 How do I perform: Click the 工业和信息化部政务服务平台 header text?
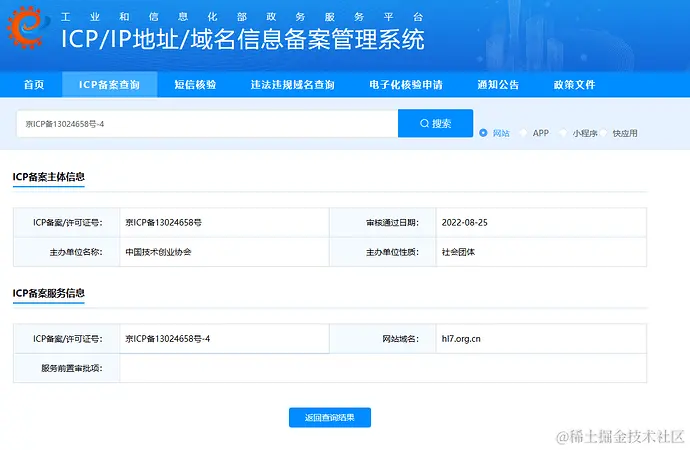click(x=242, y=17)
